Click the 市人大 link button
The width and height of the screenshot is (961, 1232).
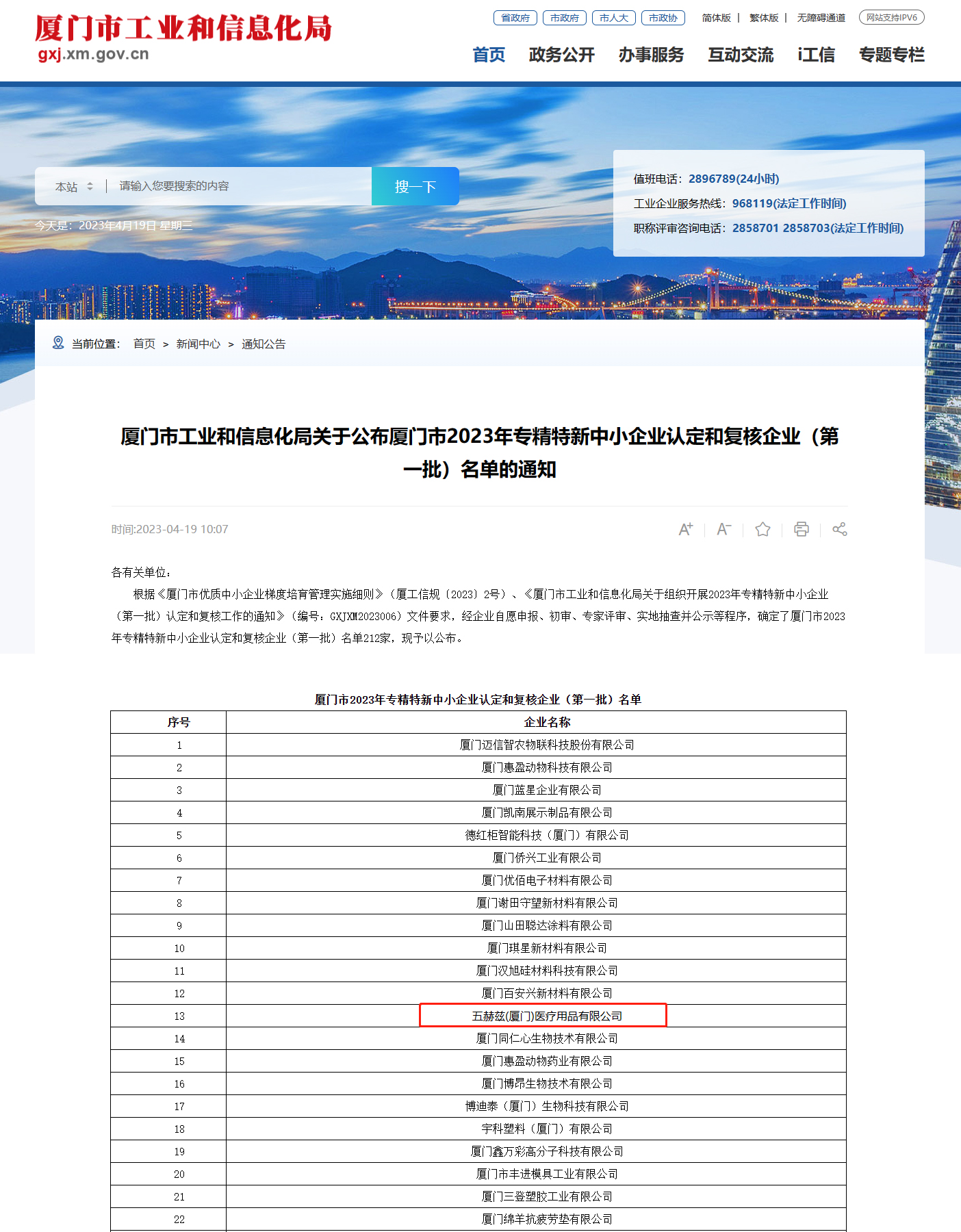pos(614,18)
